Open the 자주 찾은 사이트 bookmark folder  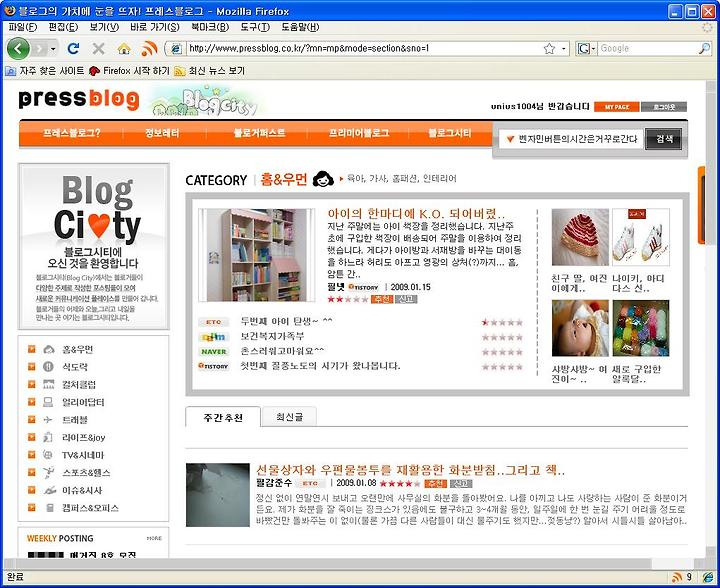pyautogui.click(x=45, y=71)
